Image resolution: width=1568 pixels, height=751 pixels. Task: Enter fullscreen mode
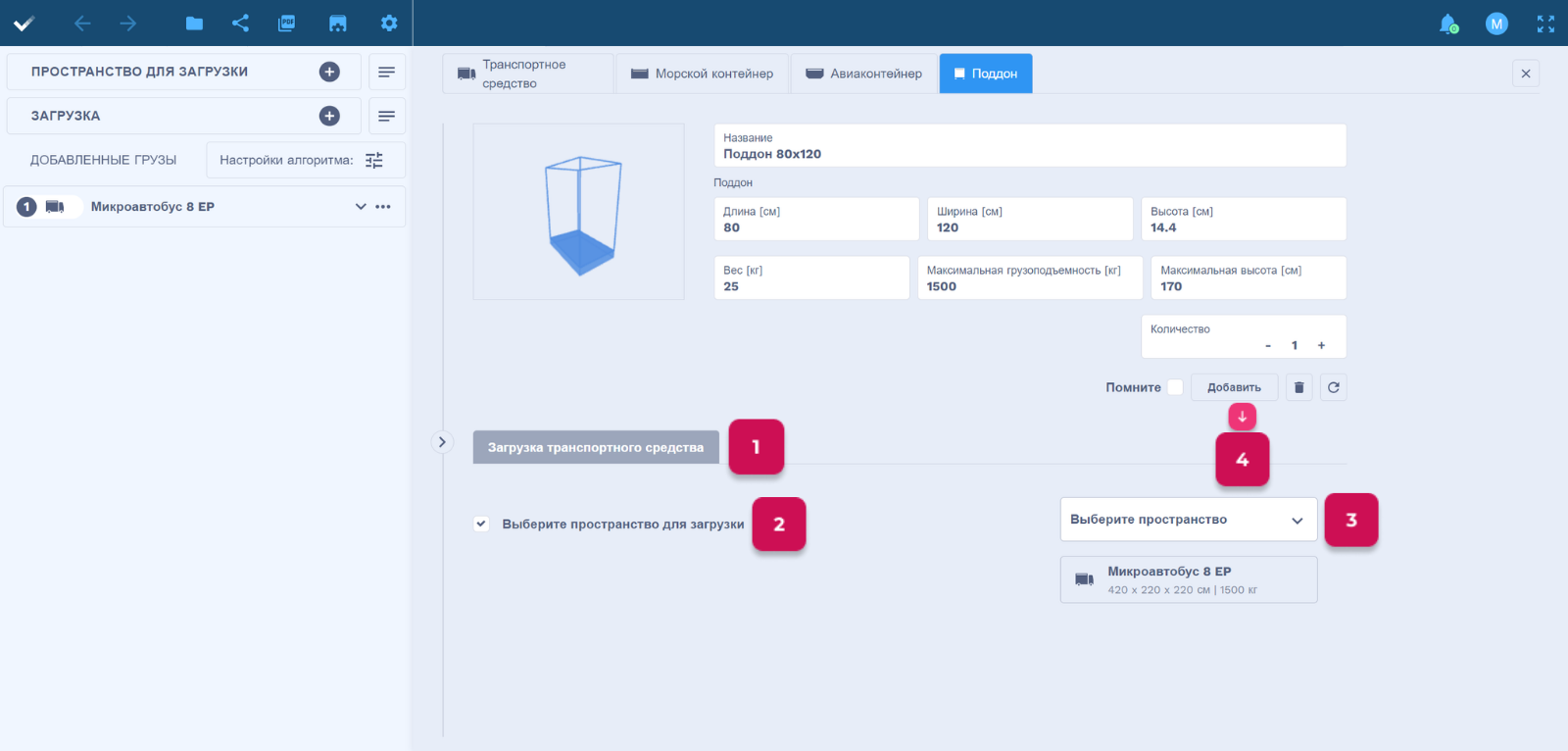point(1545,24)
